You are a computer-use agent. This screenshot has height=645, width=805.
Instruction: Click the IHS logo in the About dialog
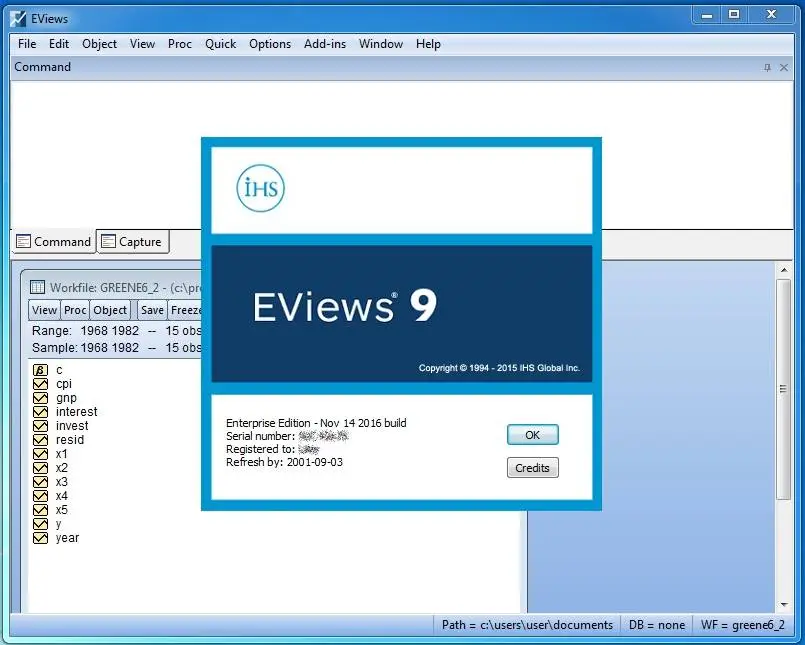point(260,188)
